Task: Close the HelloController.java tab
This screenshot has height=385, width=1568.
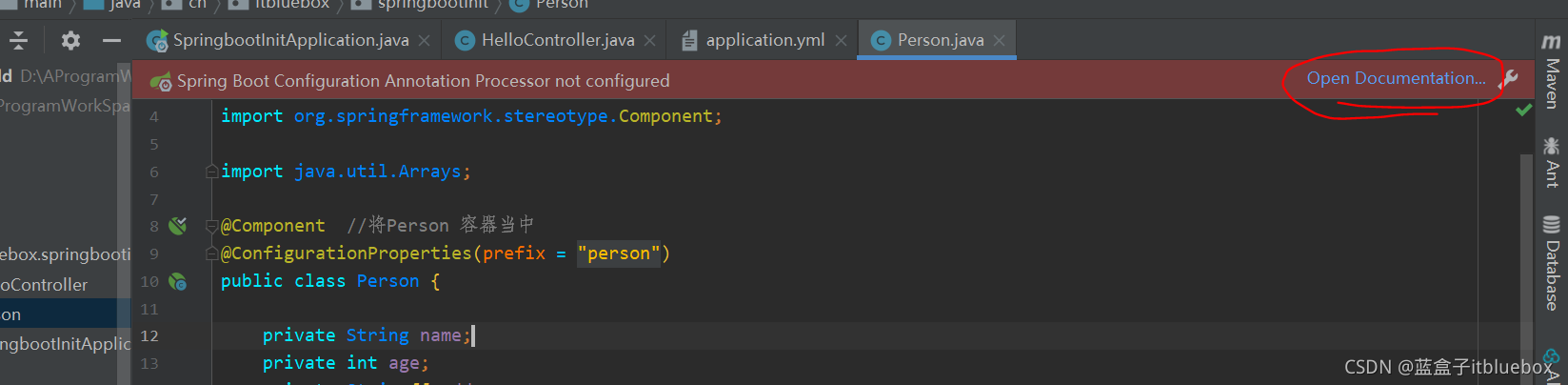Action: click(x=649, y=40)
